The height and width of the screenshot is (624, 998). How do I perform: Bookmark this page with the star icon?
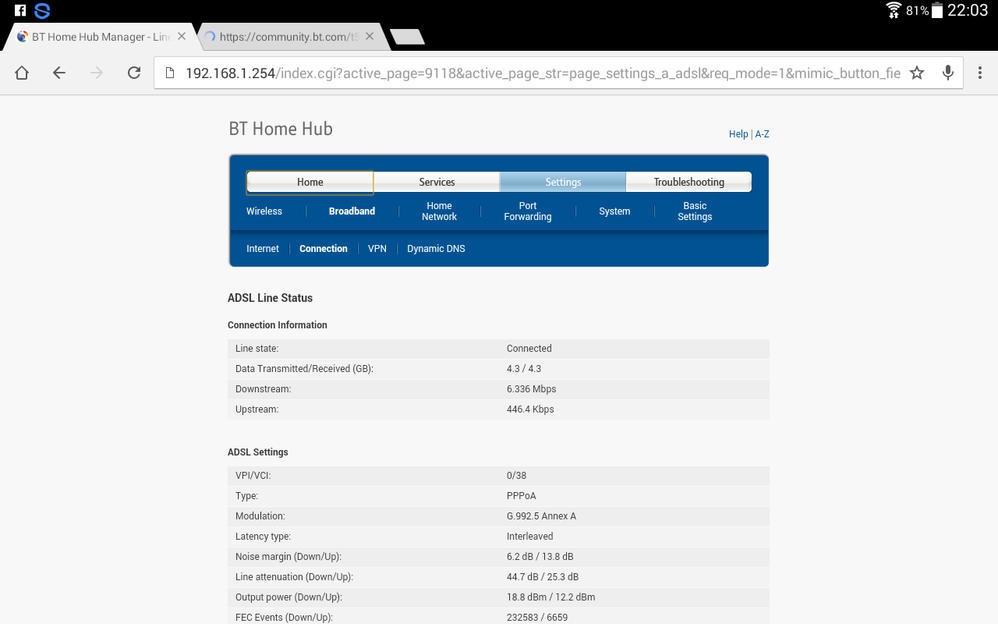click(x=917, y=73)
